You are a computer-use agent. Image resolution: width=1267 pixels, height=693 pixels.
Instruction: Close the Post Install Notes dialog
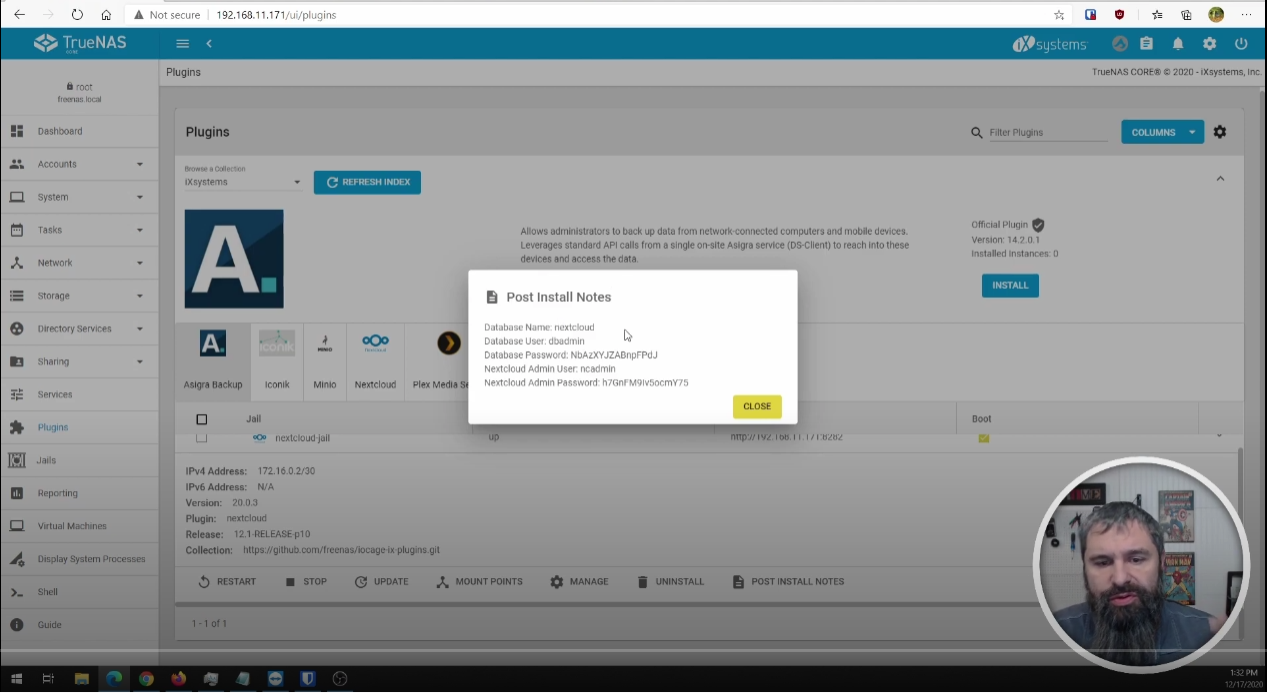(x=757, y=406)
